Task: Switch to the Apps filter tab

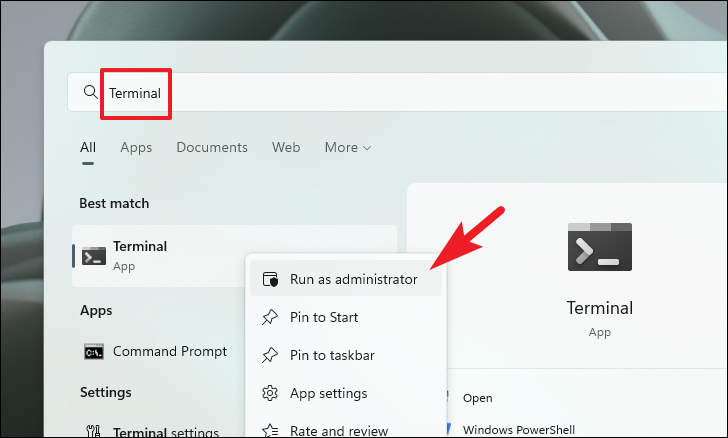Action: point(136,147)
